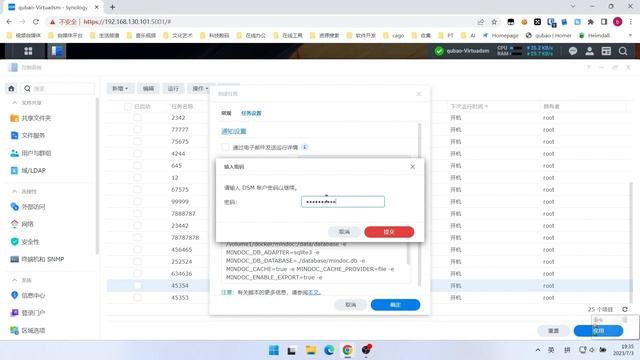Viewport: 640px width, 360px height.
Task: Open 文件服务 file services in sidebar
Action: tap(28, 135)
